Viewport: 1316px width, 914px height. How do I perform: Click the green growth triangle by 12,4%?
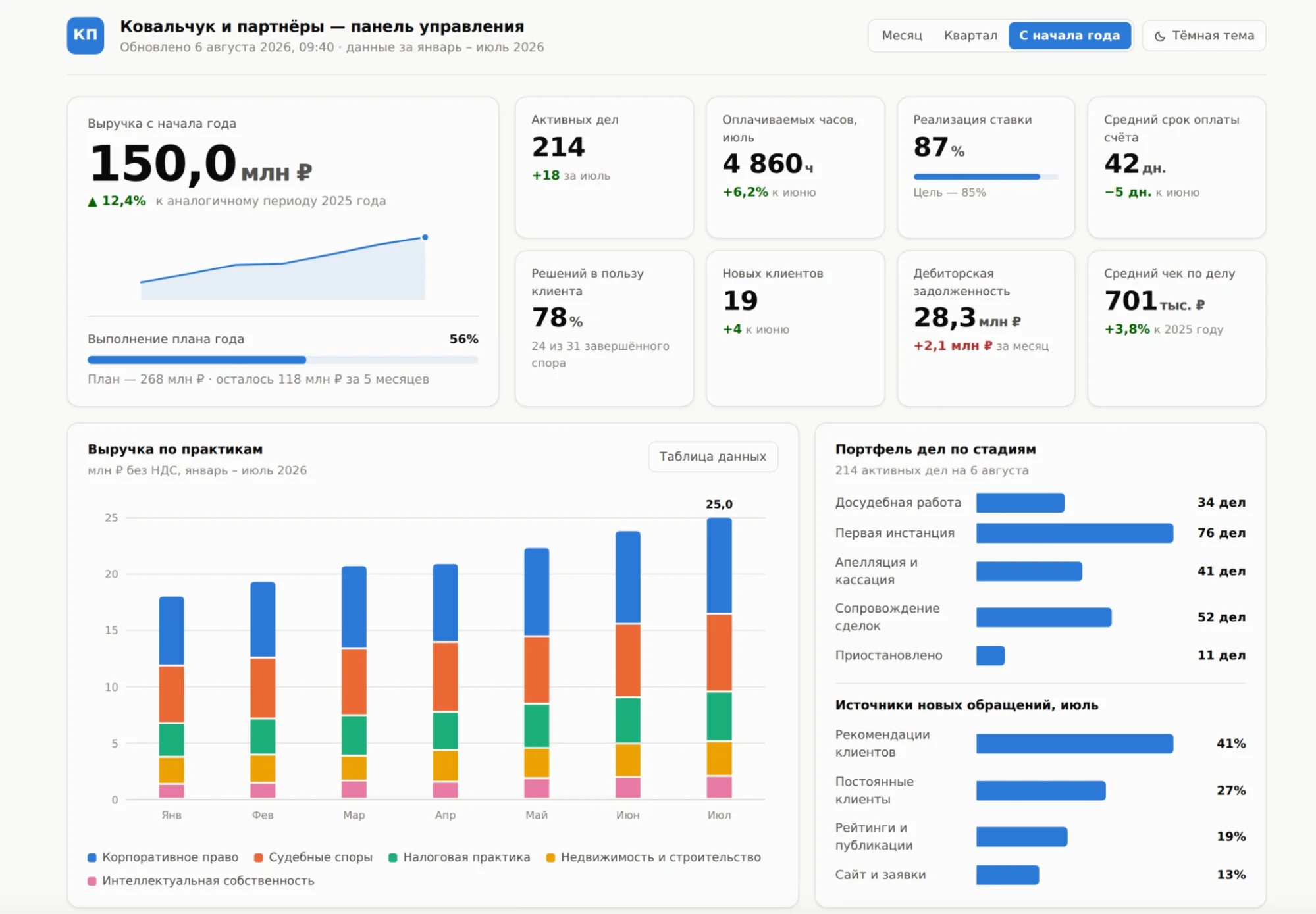coord(92,201)
